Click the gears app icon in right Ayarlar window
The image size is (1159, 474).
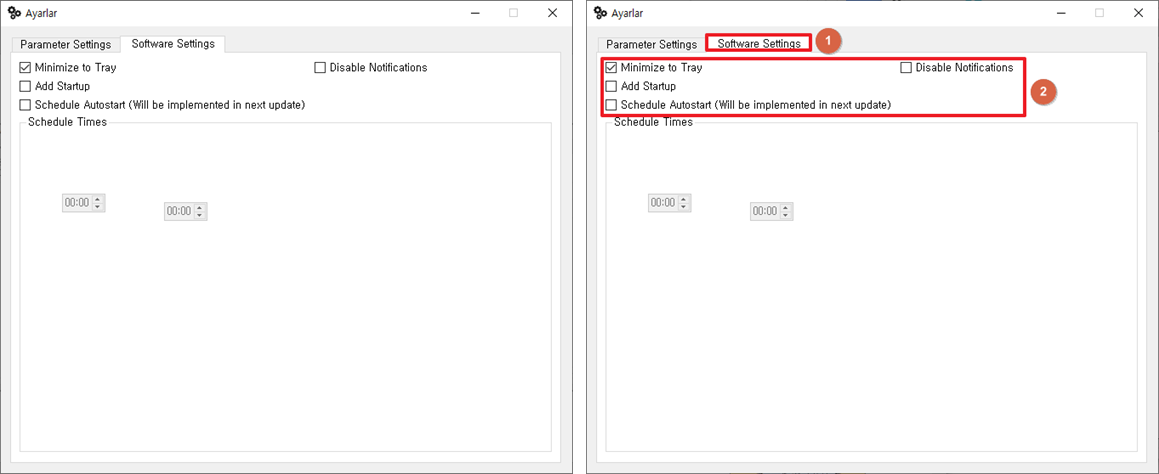click(599, 13)
